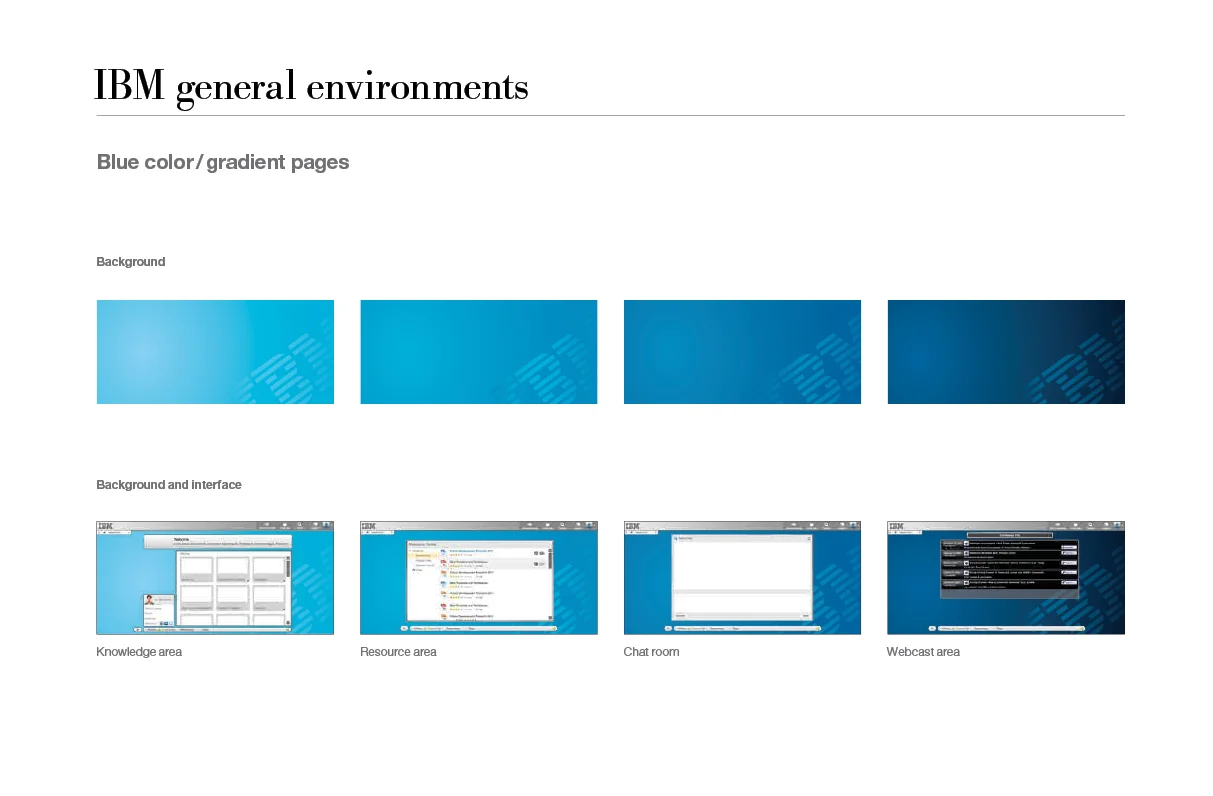Click the 'Knowledge area' caption
1213x796 pixels.
click(139, 652)
